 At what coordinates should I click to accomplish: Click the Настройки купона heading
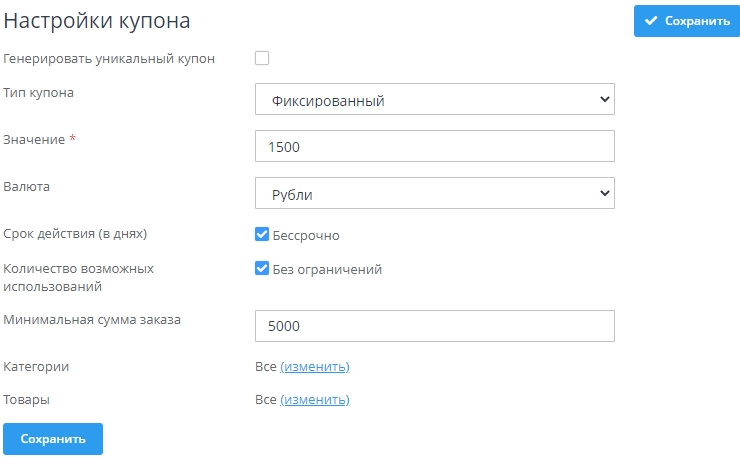click(x=97, y=19)
